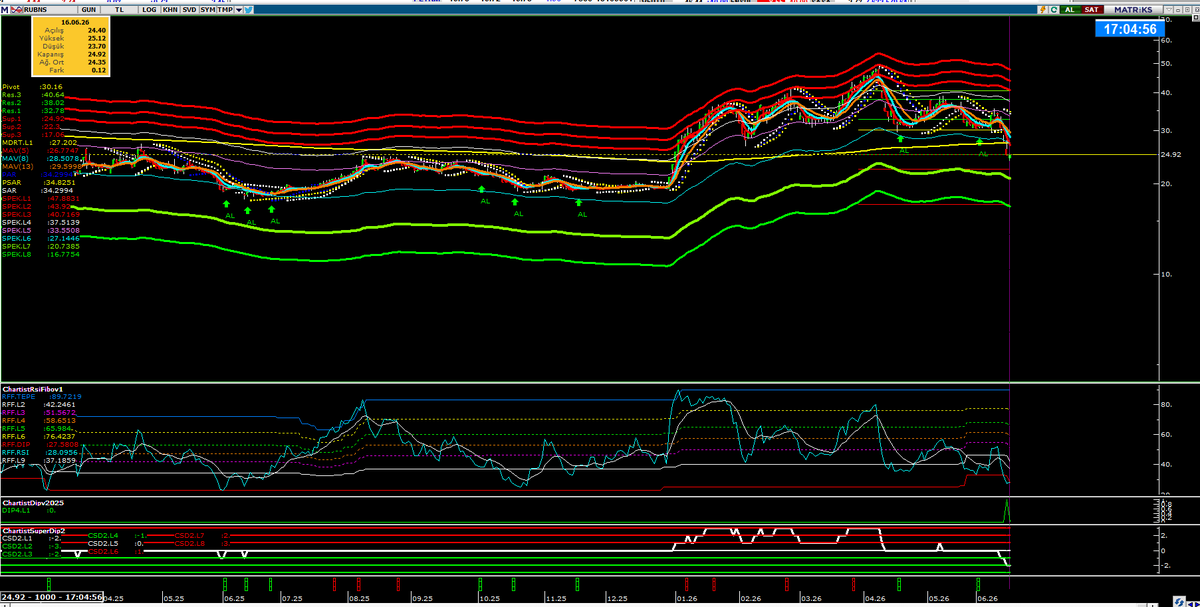Click the SYM toolbar button
The height and width of the screenshot is (607, 1200).
[x=208, y=9]
